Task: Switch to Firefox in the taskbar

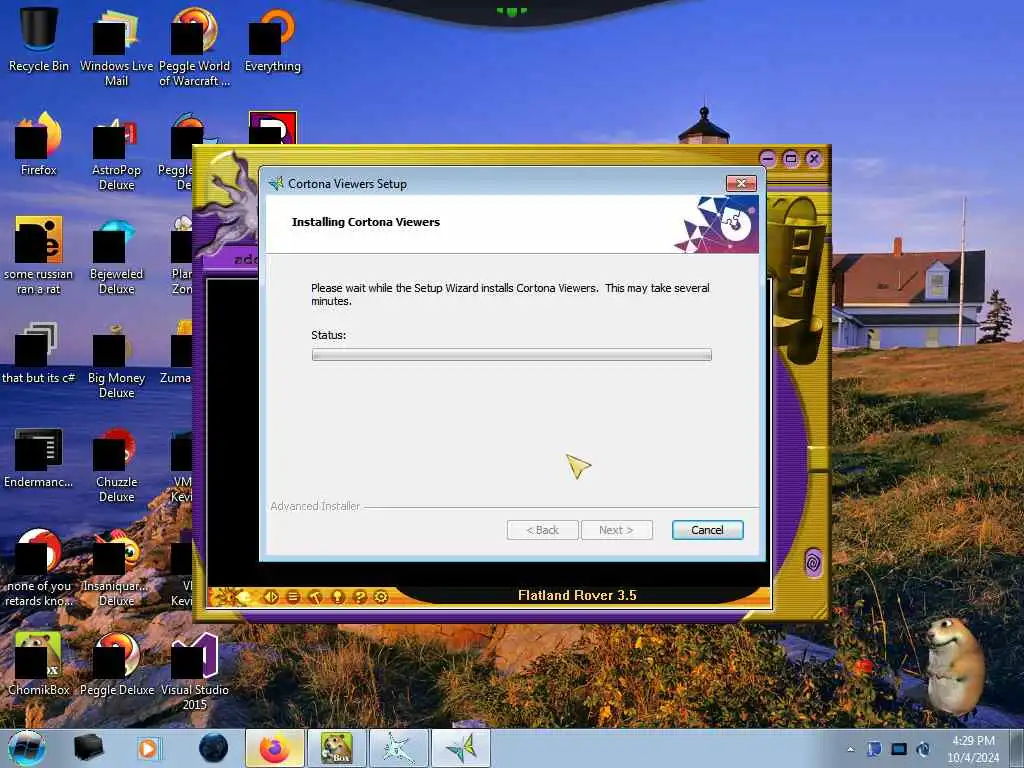Action: (275, 748)
